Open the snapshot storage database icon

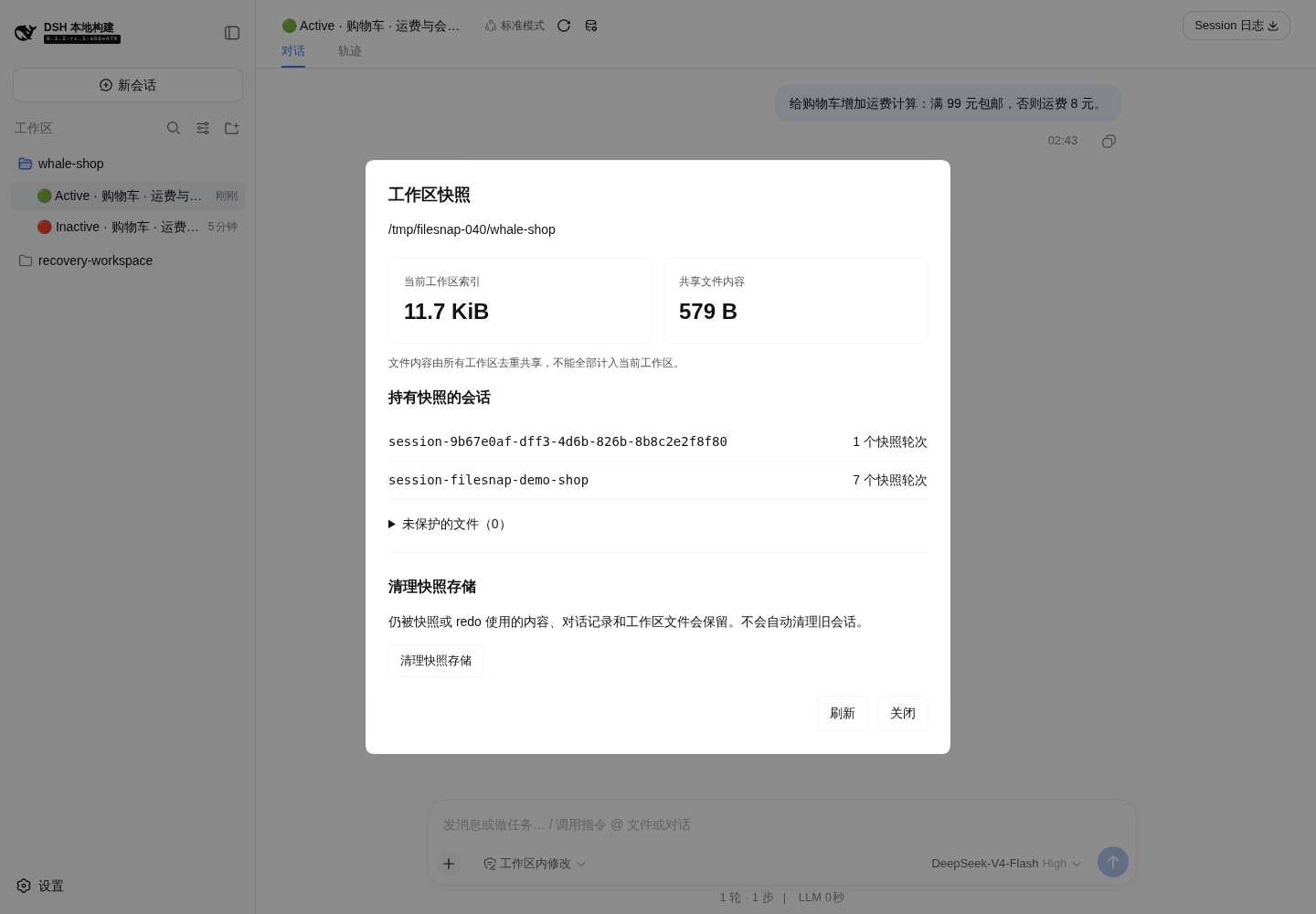click(591, 26)
